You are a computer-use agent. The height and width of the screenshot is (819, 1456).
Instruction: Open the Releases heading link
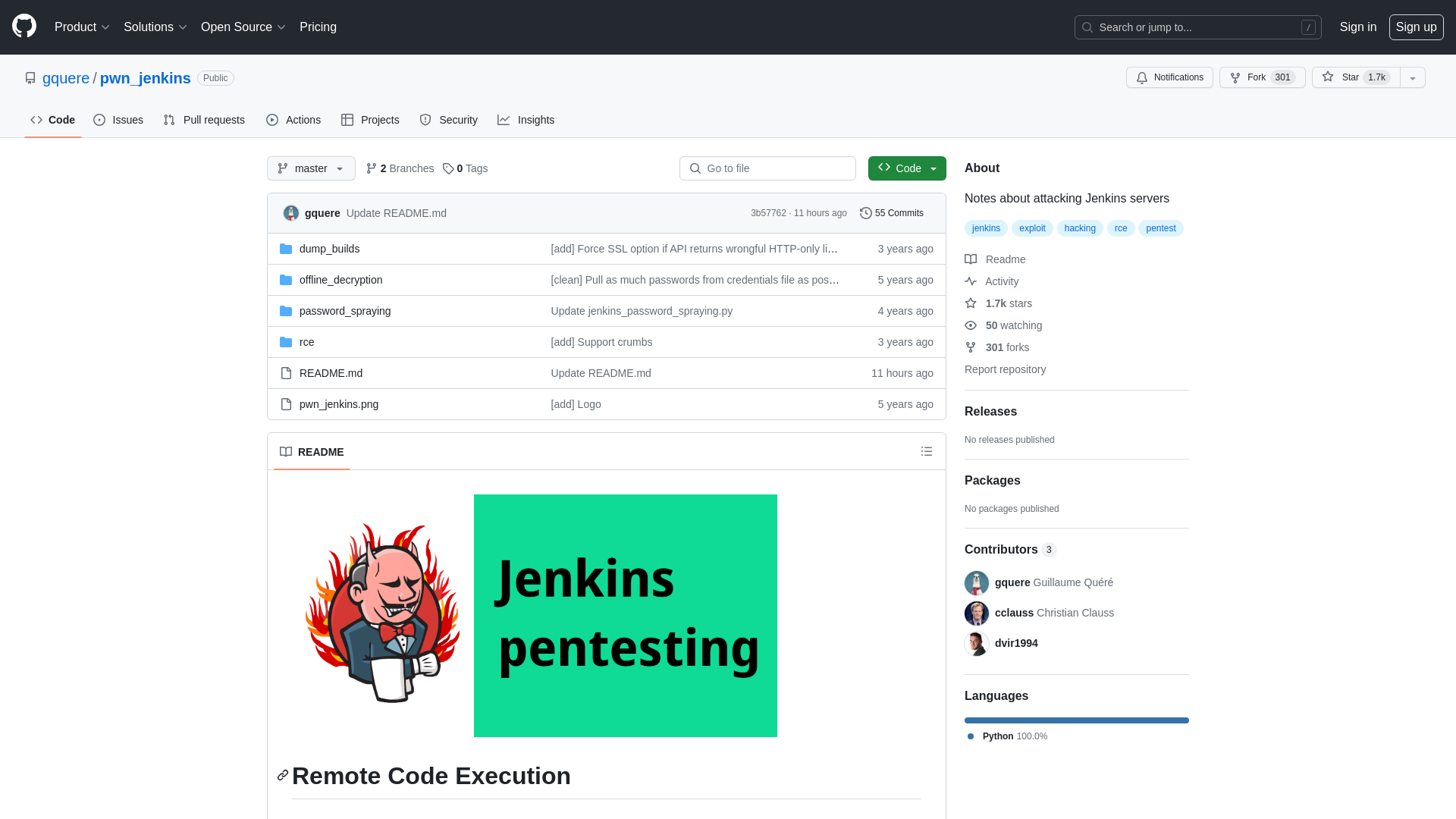990,412
